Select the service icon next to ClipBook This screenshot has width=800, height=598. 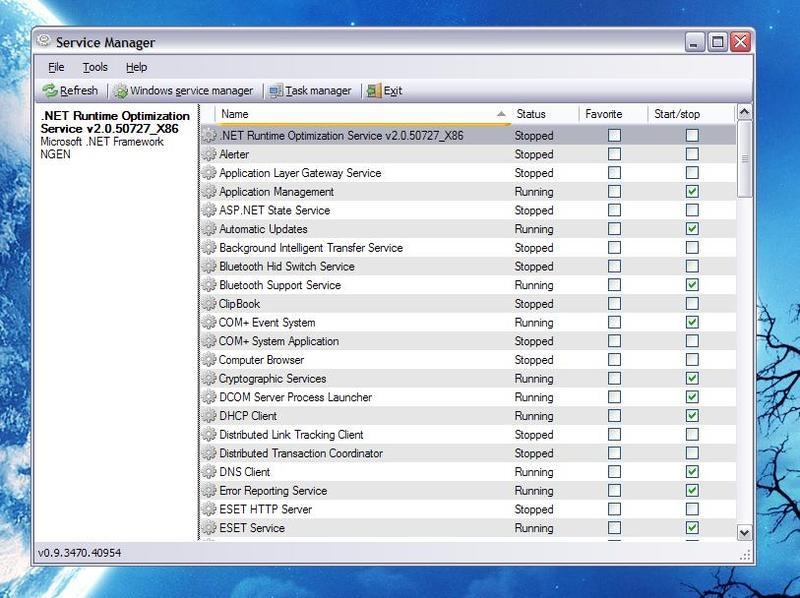210,304
